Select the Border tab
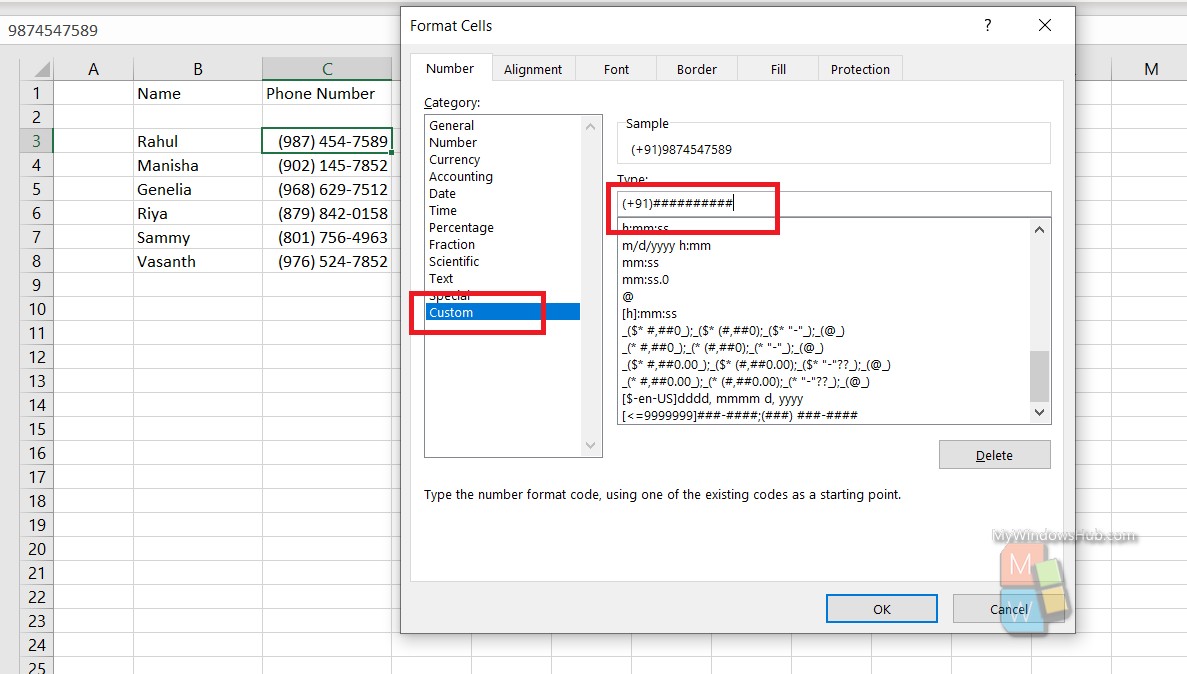The width and height of the screenshot is (1187, 674). pos(696,68)
